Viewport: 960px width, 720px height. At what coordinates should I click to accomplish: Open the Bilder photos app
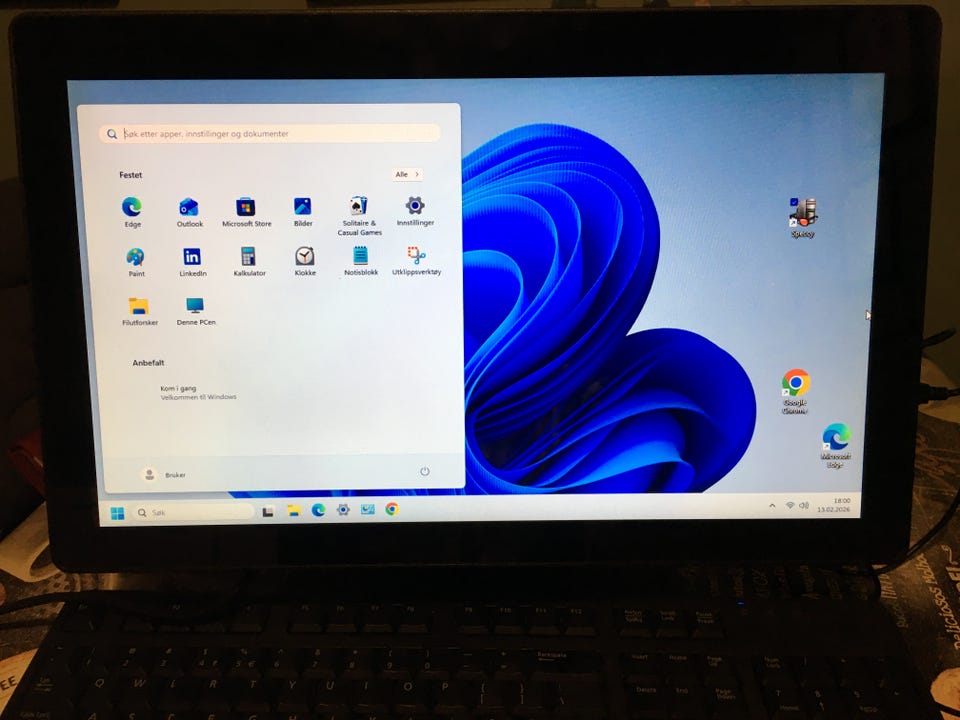303,212
